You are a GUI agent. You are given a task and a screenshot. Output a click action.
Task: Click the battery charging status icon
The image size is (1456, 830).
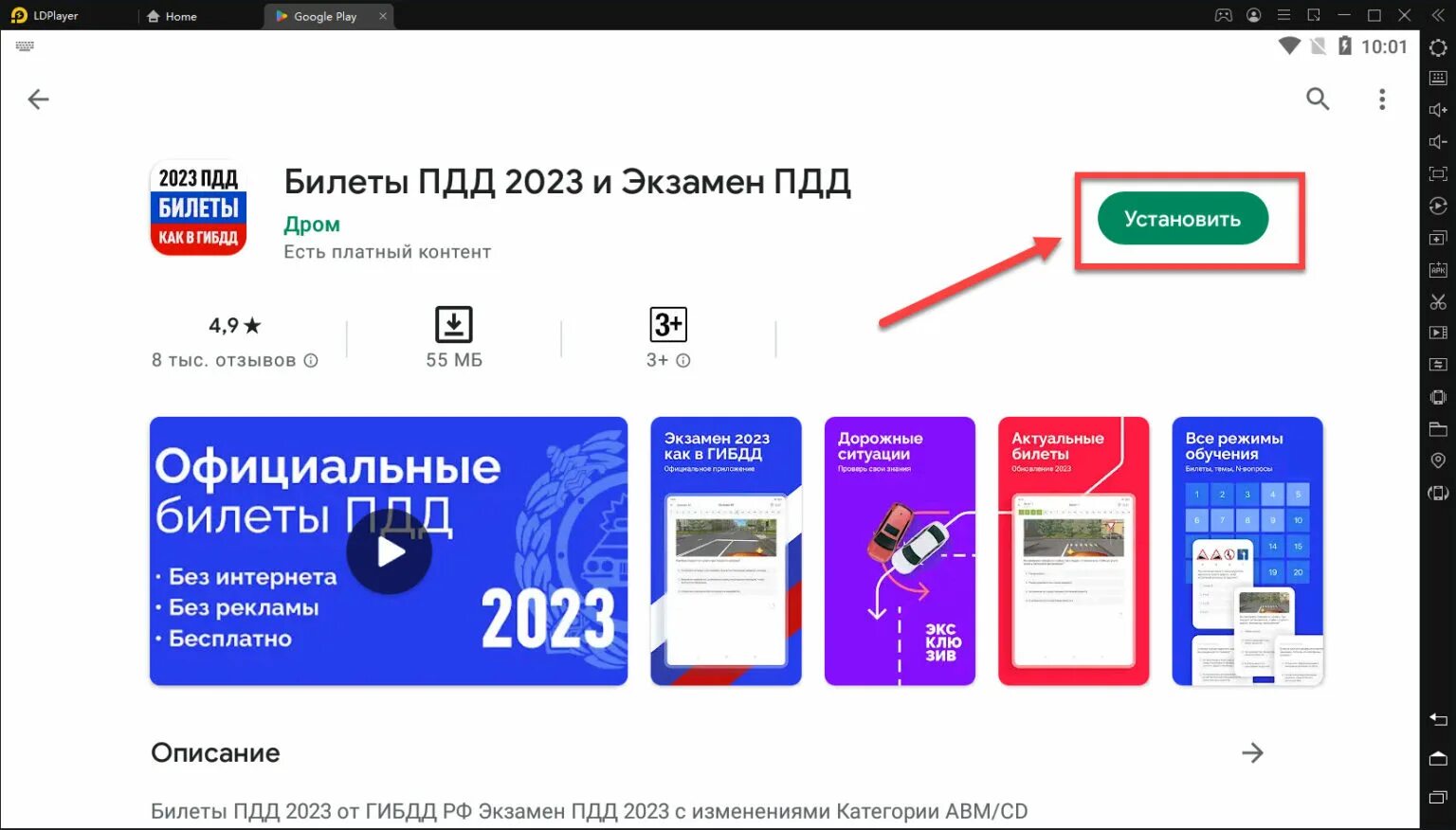pos(1344,45)
